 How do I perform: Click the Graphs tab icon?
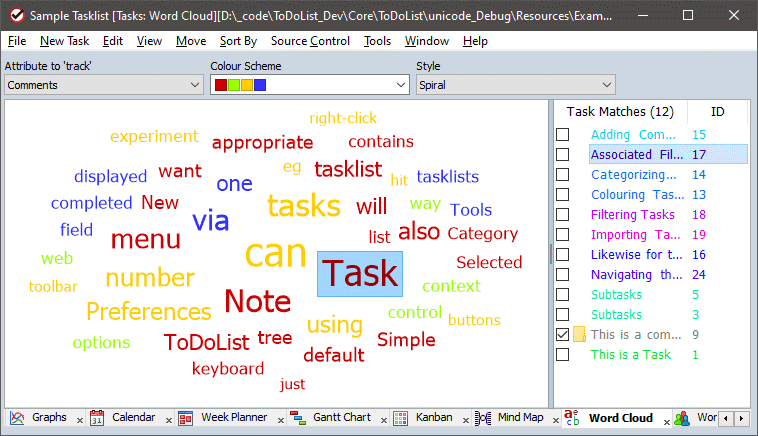click(17, 418)
